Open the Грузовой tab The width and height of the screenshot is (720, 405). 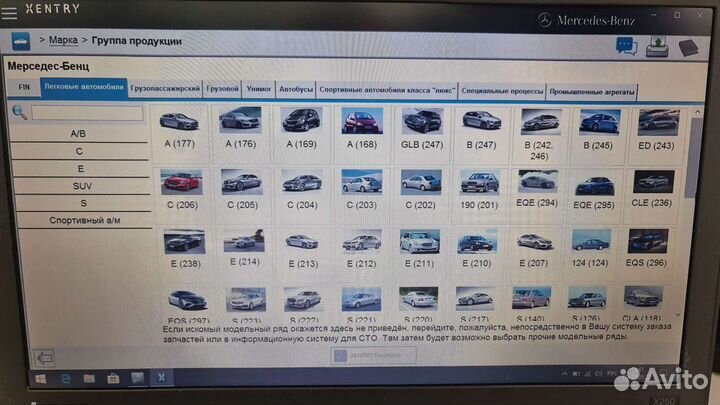222,88
